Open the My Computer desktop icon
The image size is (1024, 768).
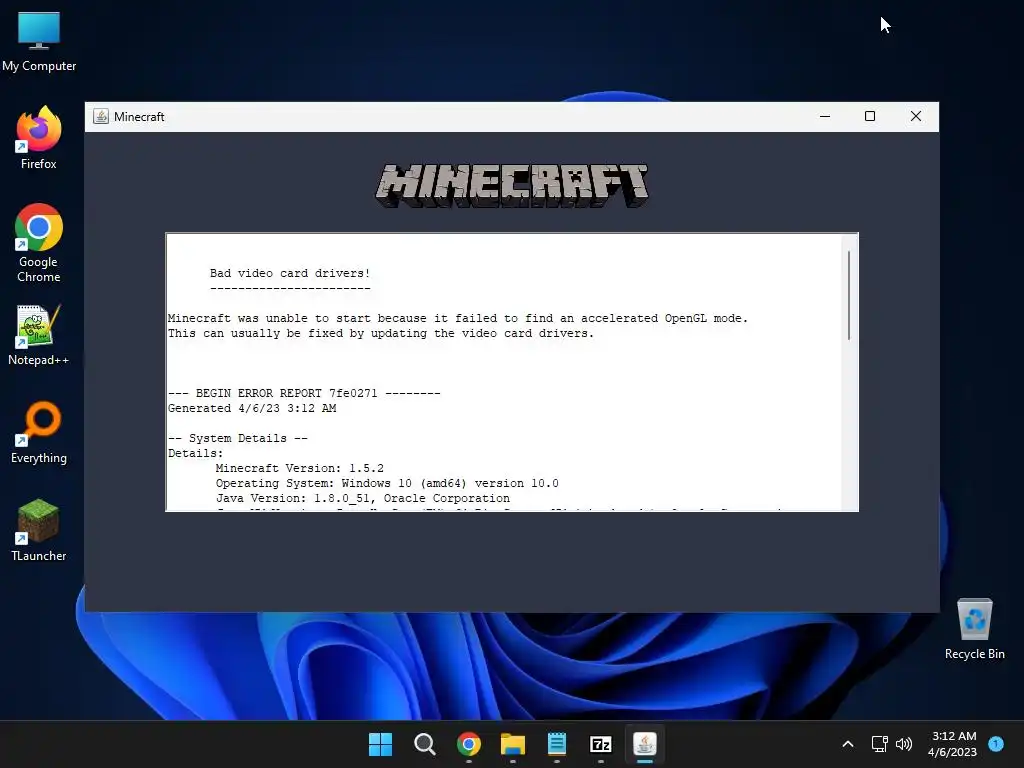(39, 42)
